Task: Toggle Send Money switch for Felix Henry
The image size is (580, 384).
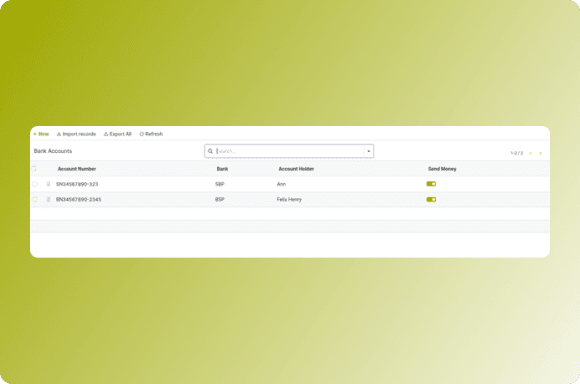Action: click(431, 199)
